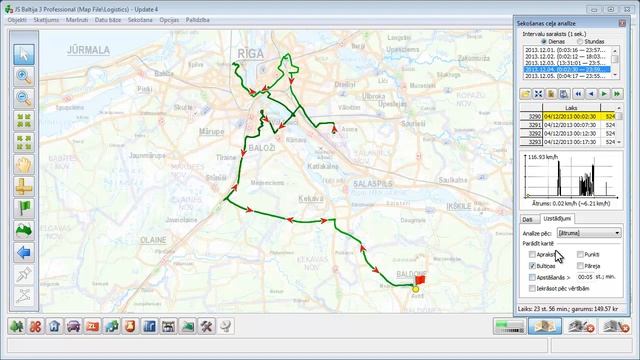Open the folder icon in analysis panel
Viewport: 640px width, 360px height.
525,94
